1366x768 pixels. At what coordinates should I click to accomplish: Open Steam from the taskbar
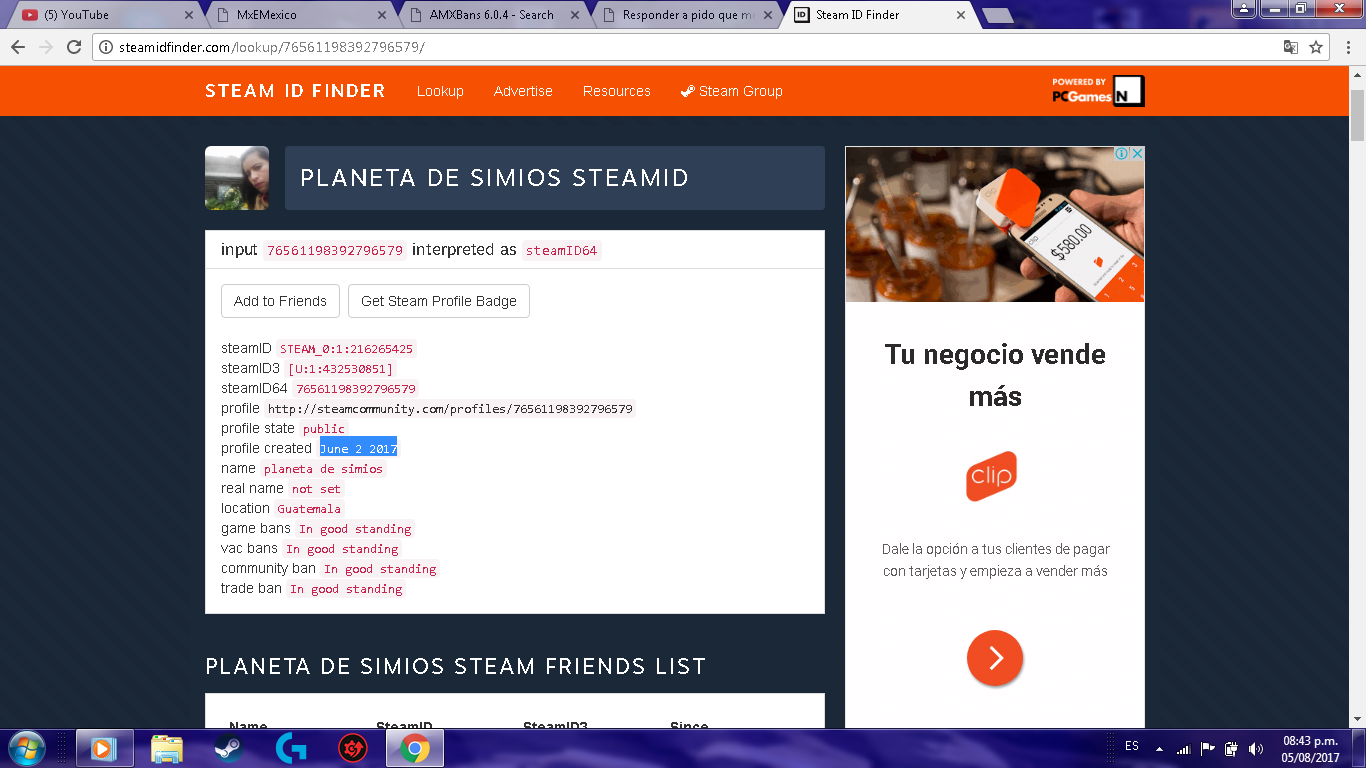pyautogui.click(x=228, y=748)
